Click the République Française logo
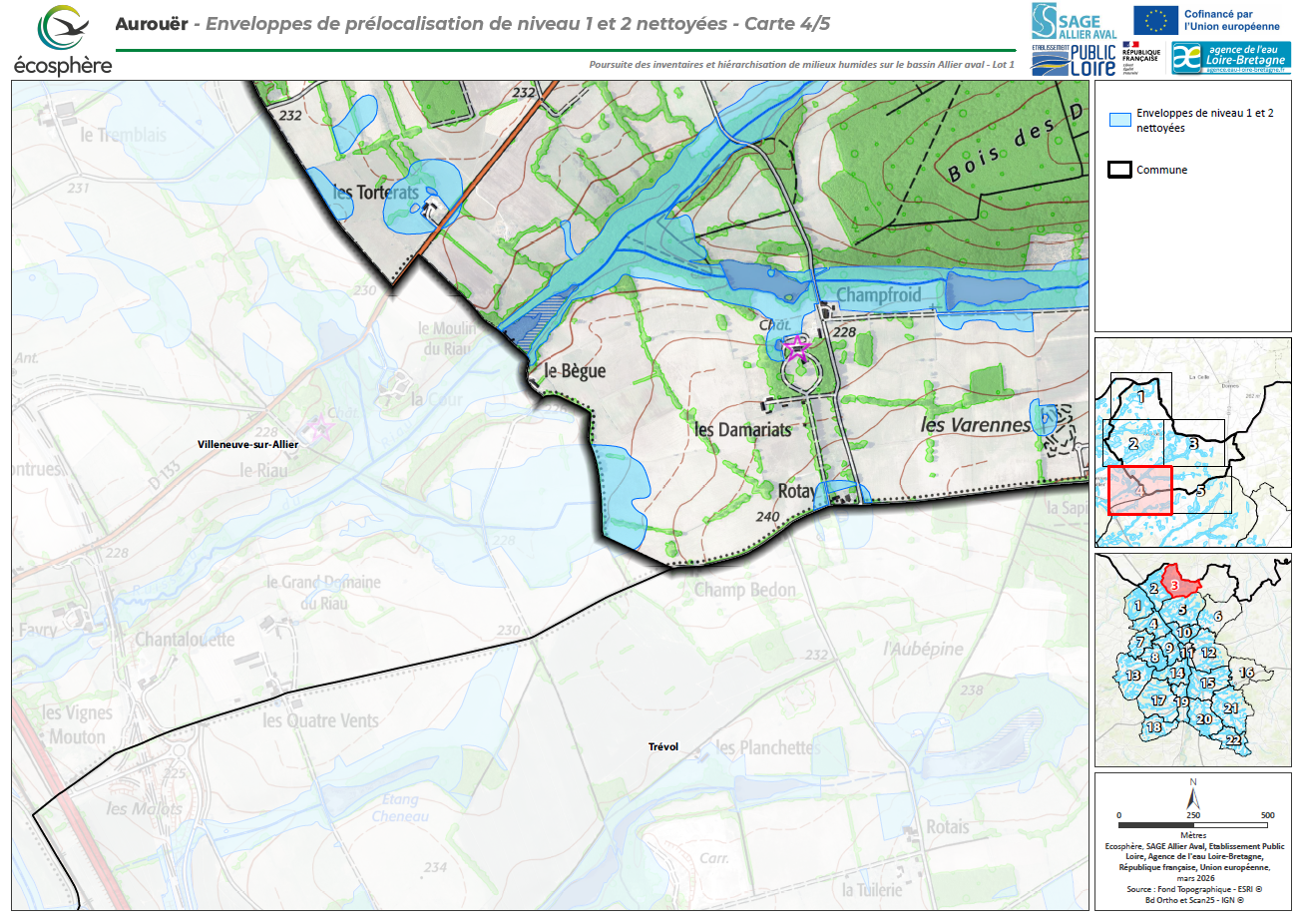Viewport: 1305px width, 924px height. coord(1140,57)
